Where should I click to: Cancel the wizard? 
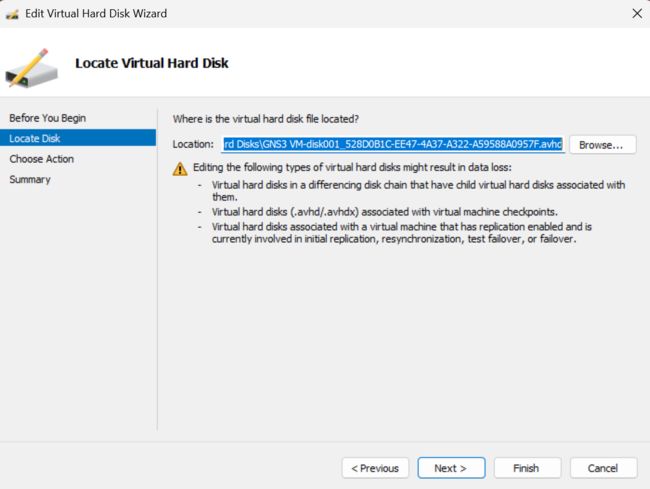pos(603,468)
